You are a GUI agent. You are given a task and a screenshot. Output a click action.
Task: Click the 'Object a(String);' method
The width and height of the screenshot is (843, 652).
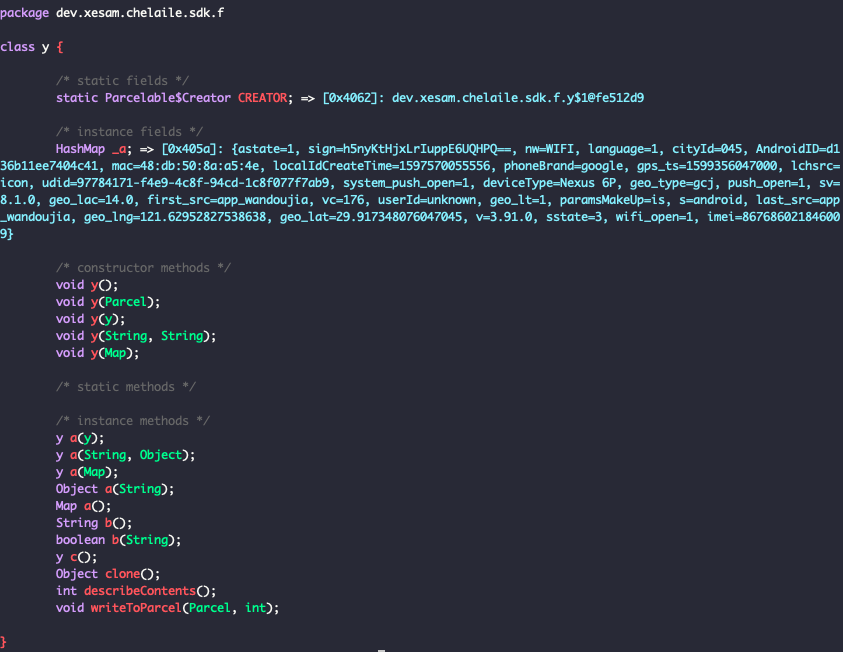115,489
